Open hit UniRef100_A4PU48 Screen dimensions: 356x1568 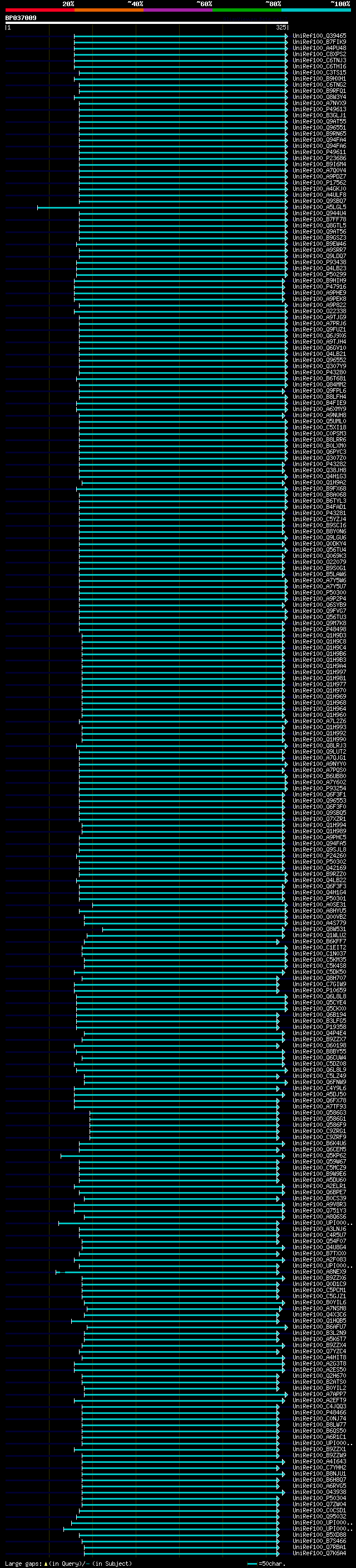pyautogui.click(x=319, y=48)
